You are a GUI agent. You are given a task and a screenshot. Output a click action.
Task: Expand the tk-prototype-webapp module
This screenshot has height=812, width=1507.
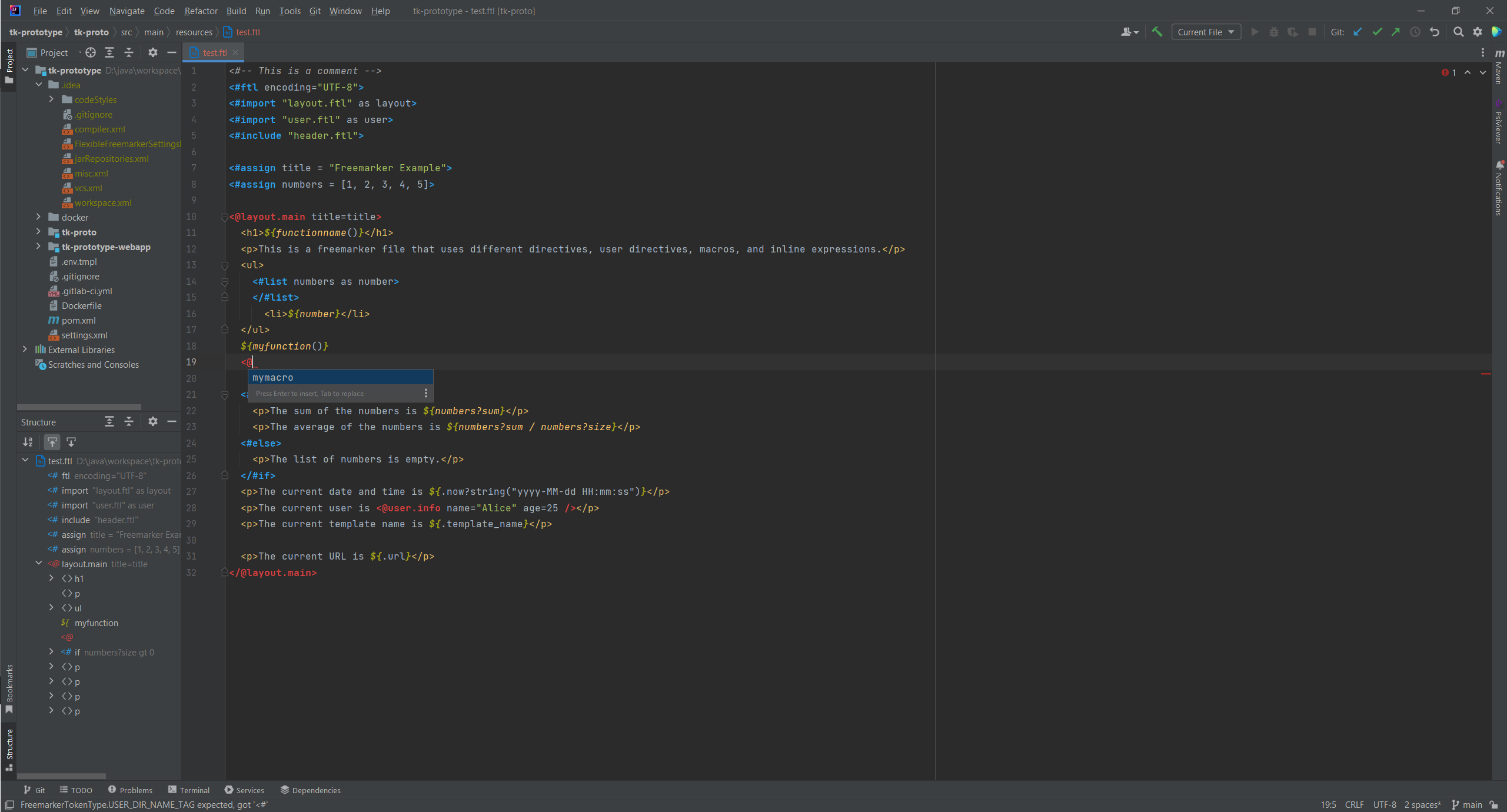(x=38, y=247)
